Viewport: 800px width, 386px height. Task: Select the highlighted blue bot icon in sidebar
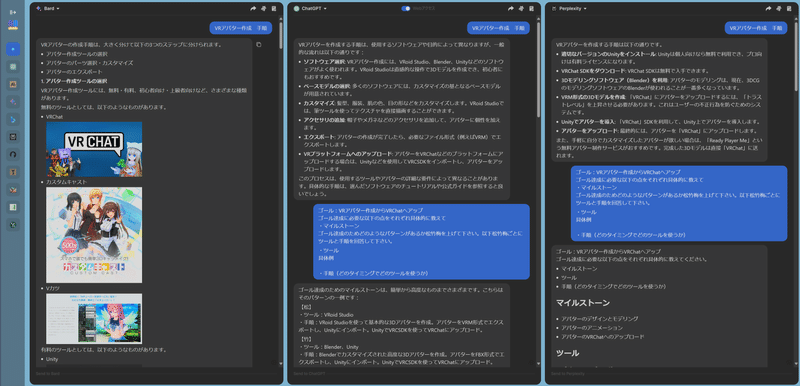coord(13,49)
